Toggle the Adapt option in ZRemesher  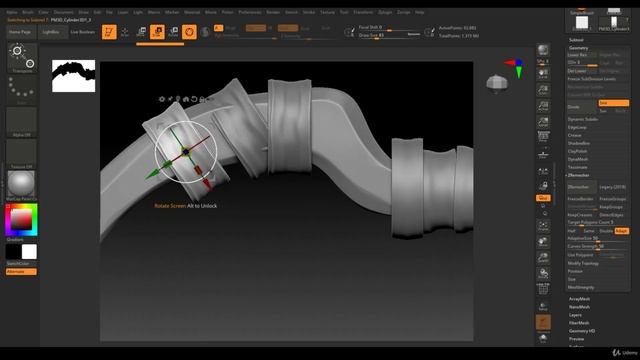pos(622,231)
